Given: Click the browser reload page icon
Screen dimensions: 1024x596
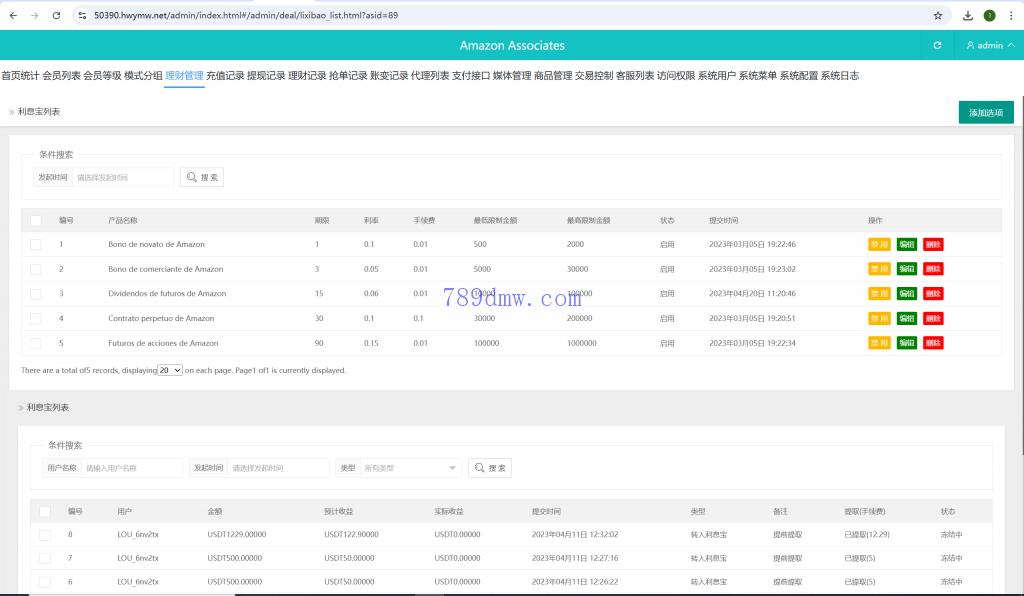Looking at the screenshot, I should (x=56, y=16).
